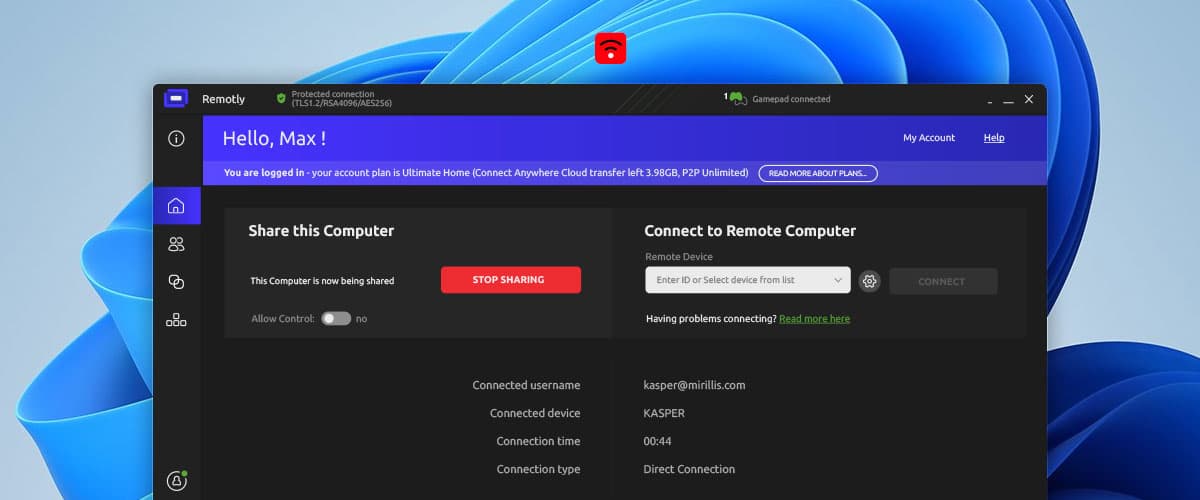This screenshot has width=1200, height=500.
Task: Click the lock account icon at the sidebar bottom
Action: tap(177, 481)
